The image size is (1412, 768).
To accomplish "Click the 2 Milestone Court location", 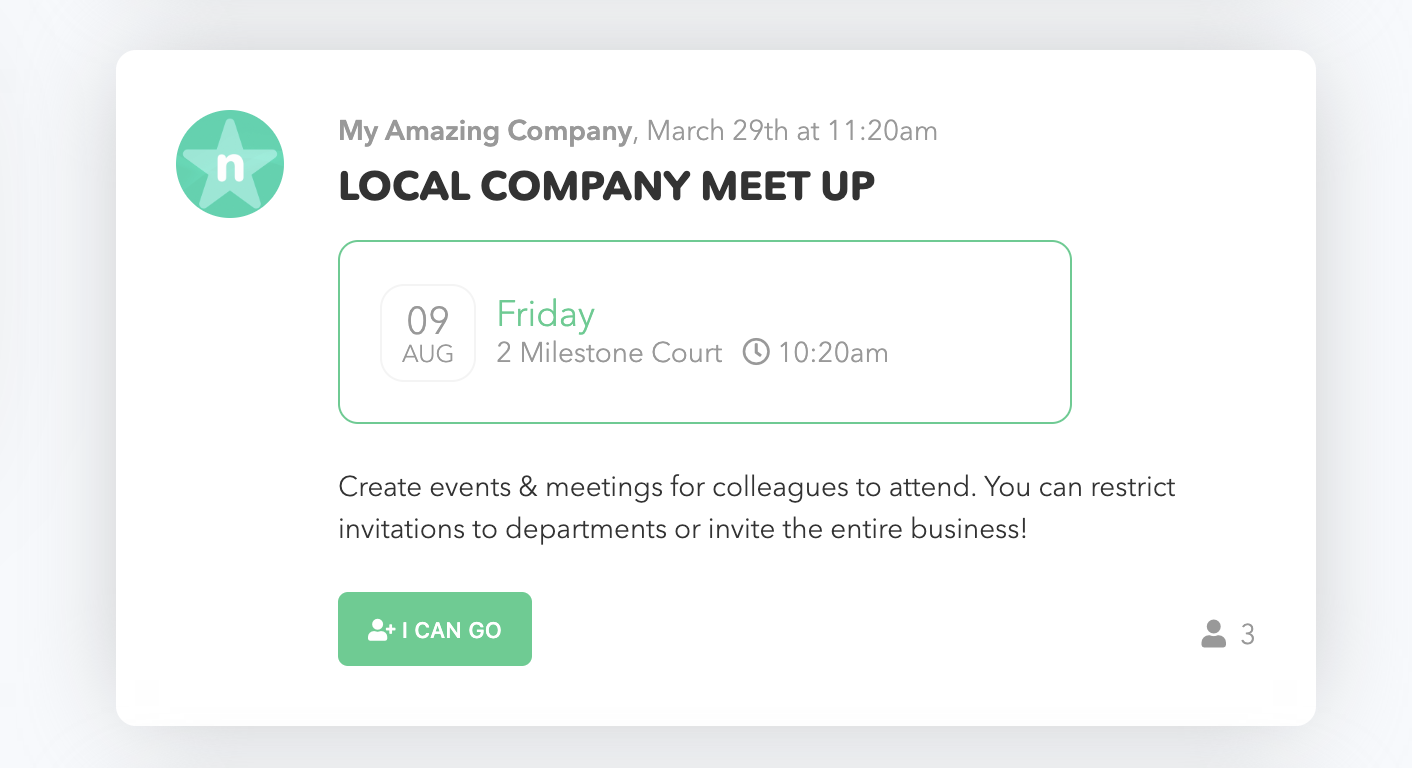I will click(x=609, y=353).
